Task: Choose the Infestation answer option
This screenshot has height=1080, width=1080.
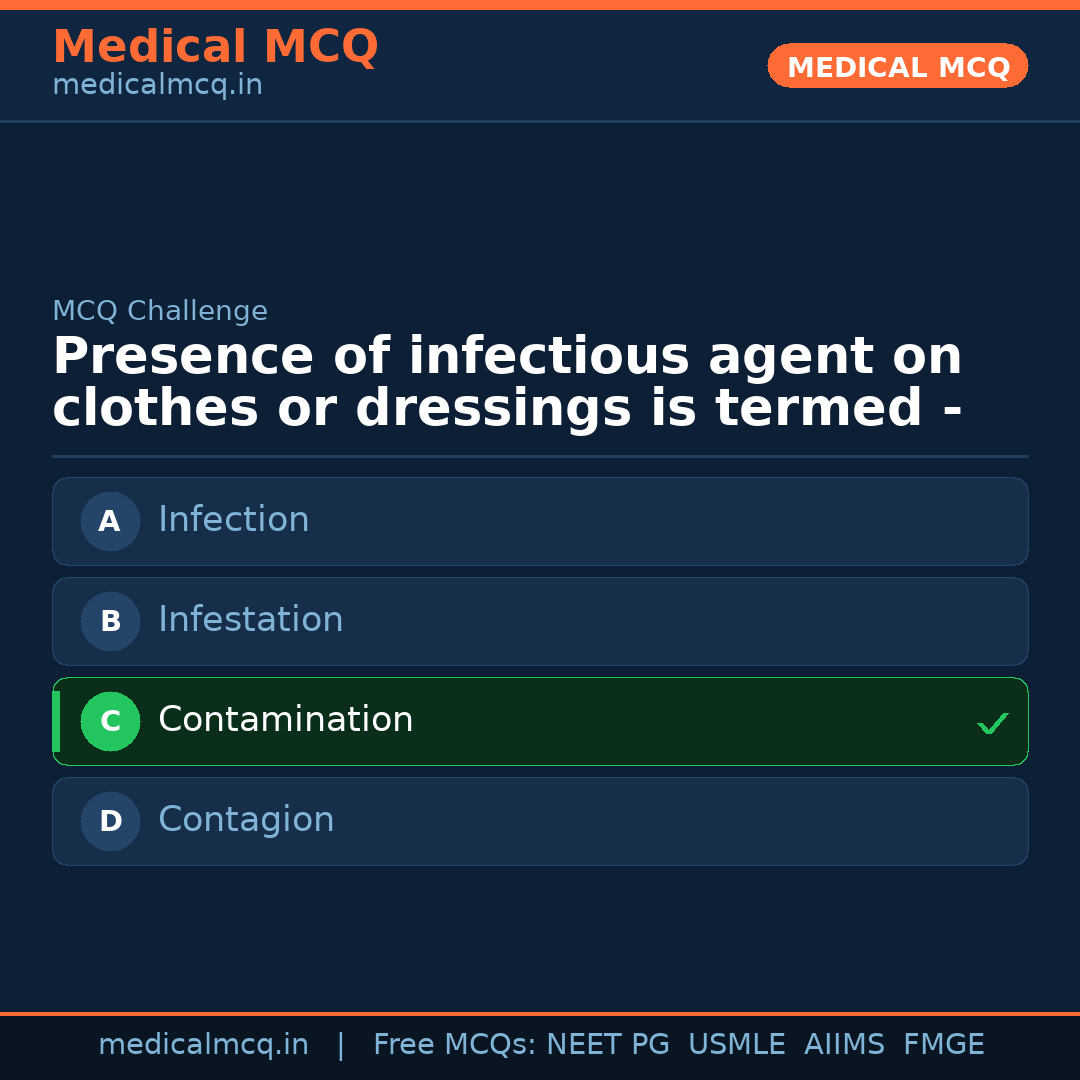Action: 250,620
